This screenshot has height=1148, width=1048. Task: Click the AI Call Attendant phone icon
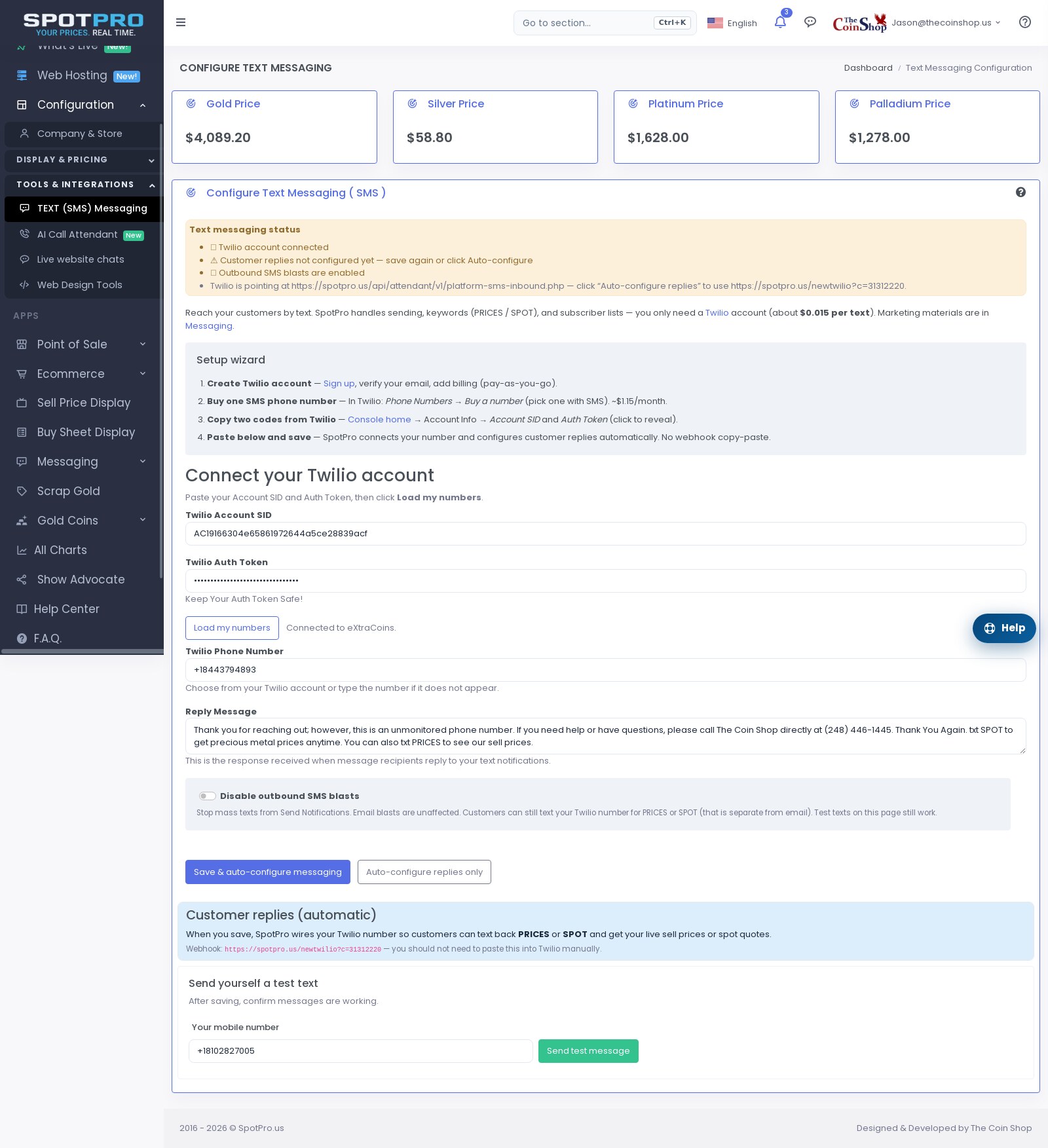tap(24, 234)
